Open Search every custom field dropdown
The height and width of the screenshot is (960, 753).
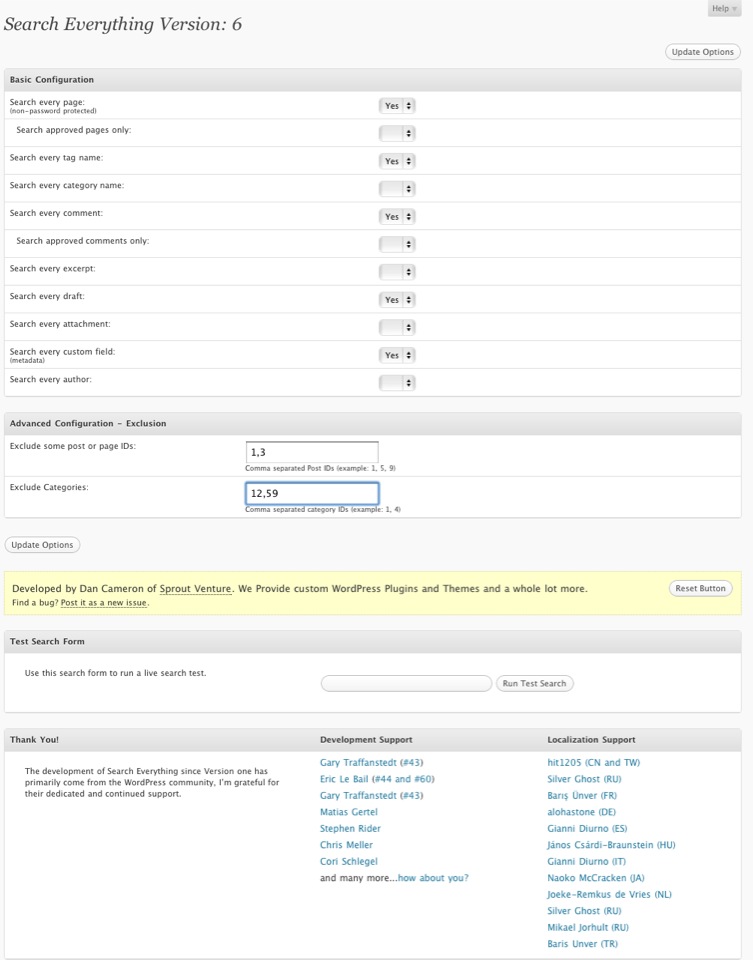(397, 355)
